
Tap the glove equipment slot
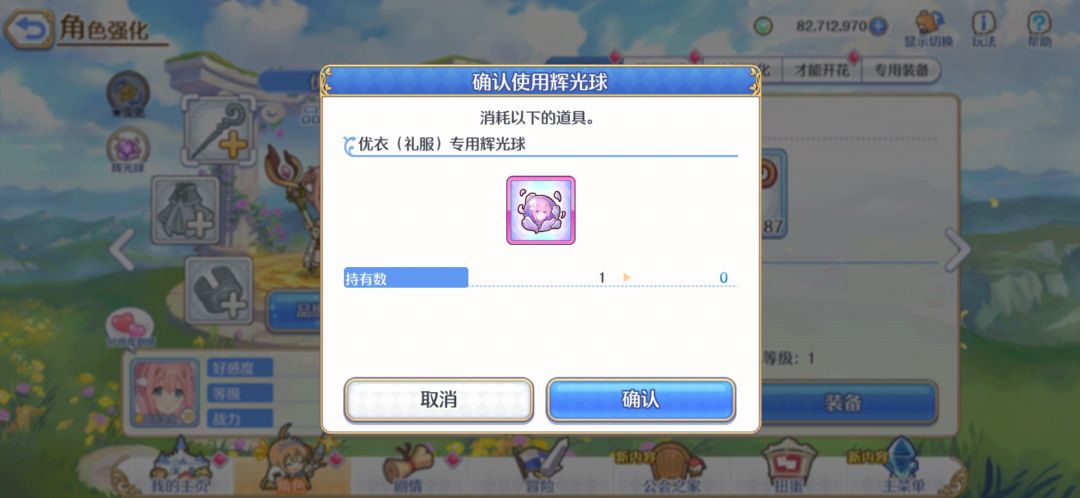pyautogui.click(x=218, y=290)
